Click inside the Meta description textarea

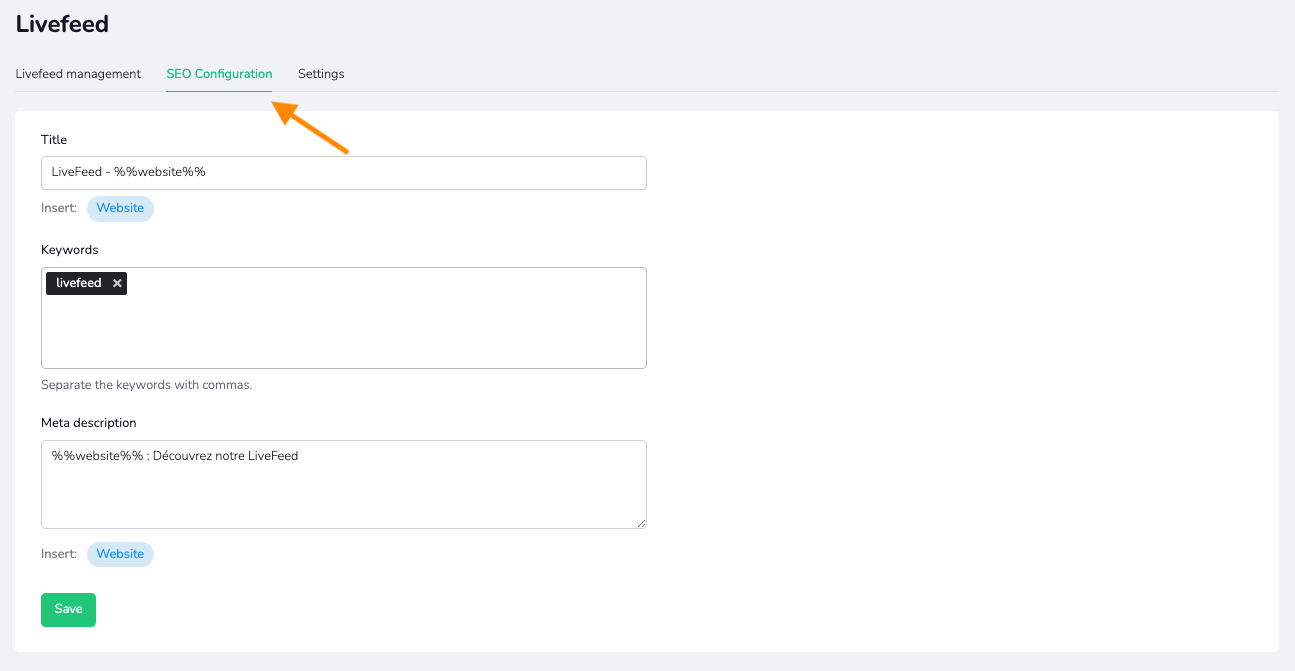coord(344,484)
